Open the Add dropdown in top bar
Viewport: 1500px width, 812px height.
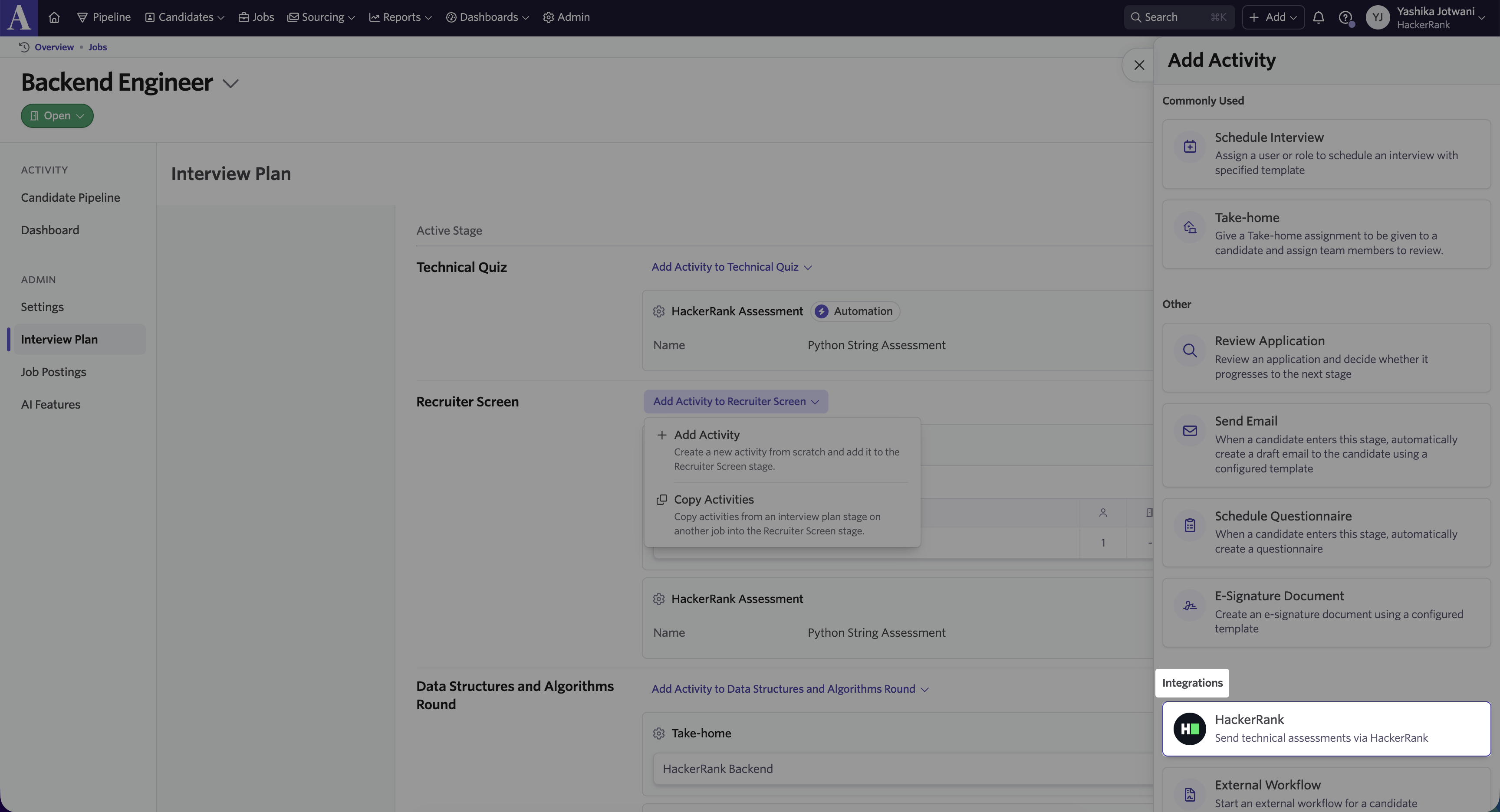click(1273, 17)
